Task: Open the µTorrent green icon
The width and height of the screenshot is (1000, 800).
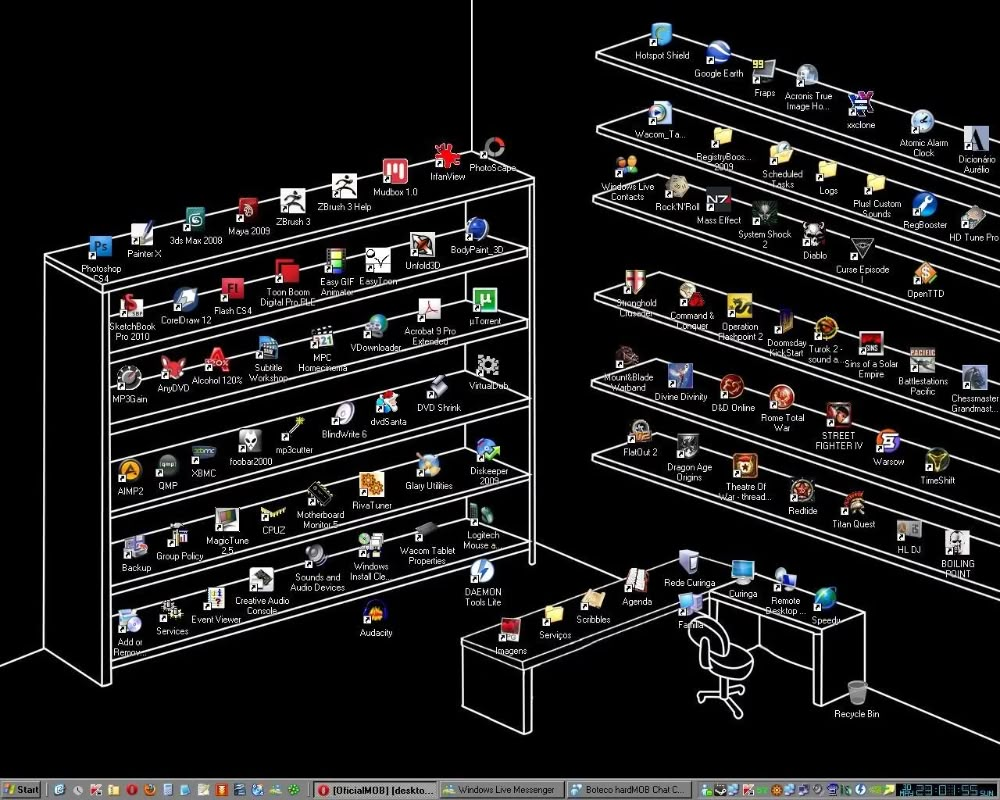Action: pos(485,300)
